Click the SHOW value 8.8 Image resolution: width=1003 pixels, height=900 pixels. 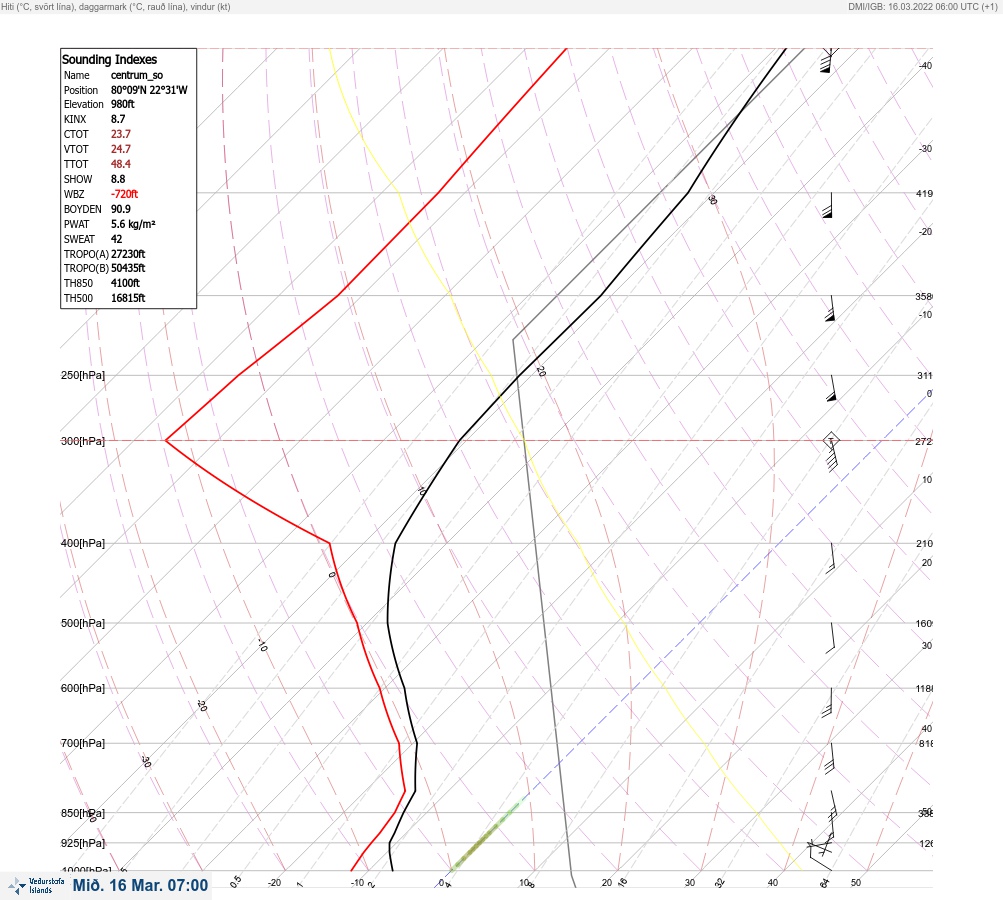pyautogui.click(x=118, y=179)
